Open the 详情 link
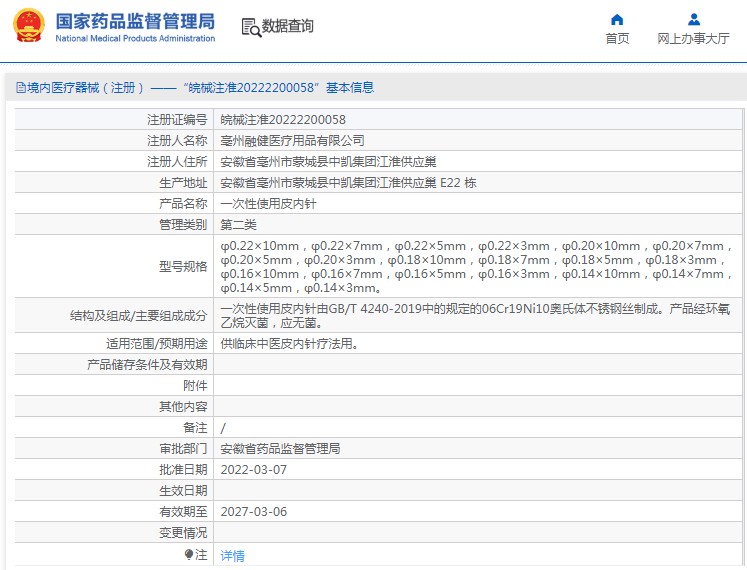This screenshot has height=570, width=747. [x=232, y=556]
